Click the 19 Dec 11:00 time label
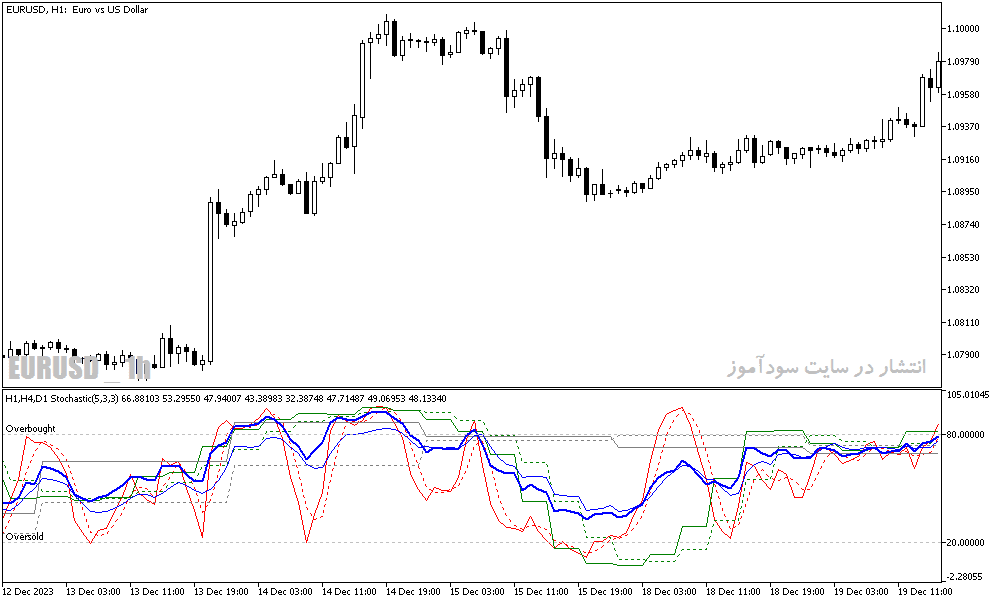 (926, 592)
